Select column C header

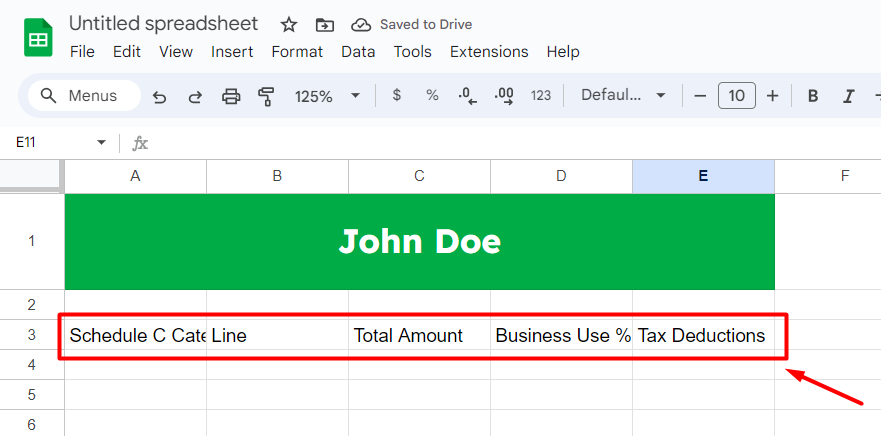click(420, 176)
